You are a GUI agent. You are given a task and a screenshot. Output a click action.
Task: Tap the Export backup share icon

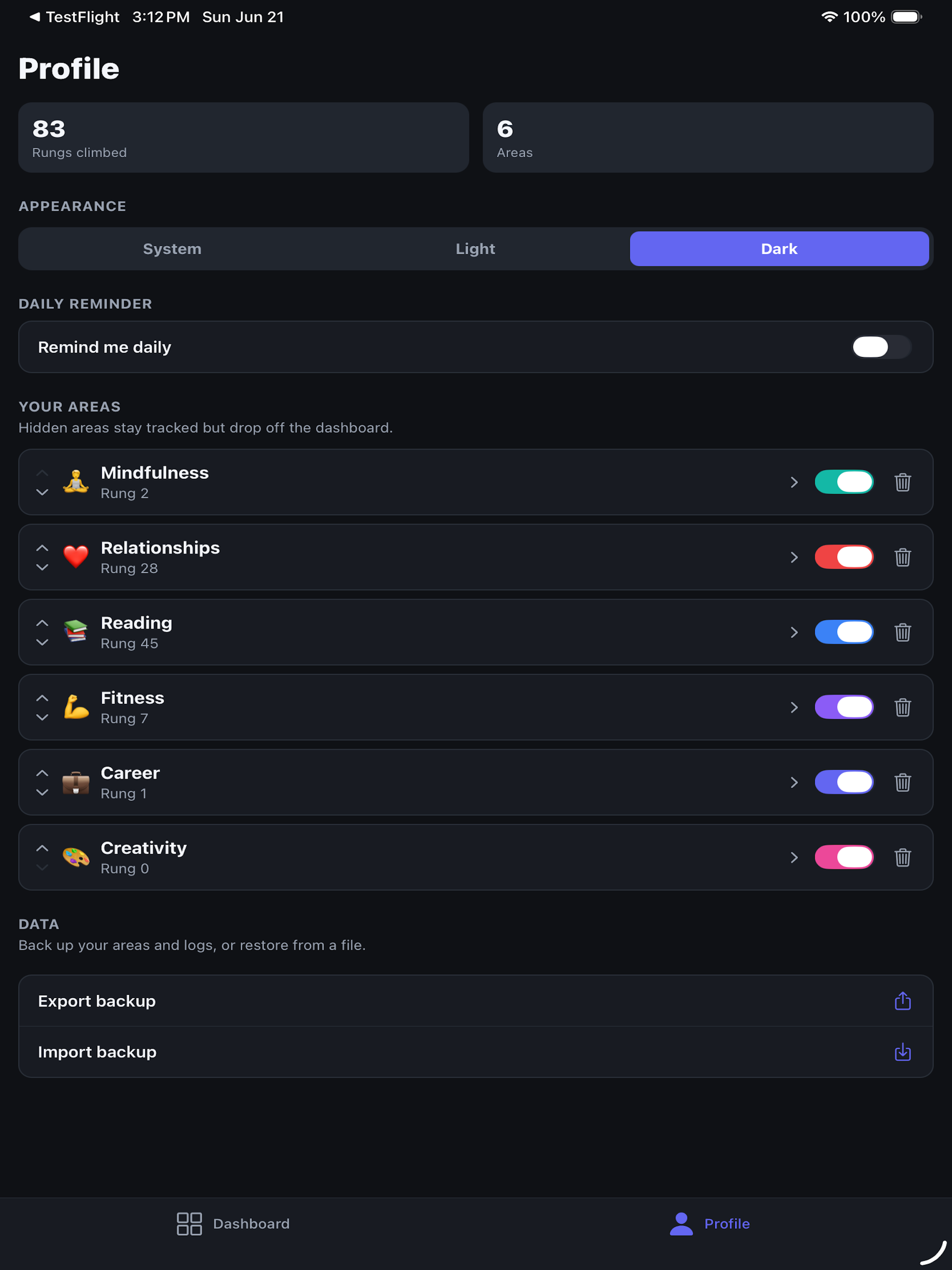pos(902,1001)
